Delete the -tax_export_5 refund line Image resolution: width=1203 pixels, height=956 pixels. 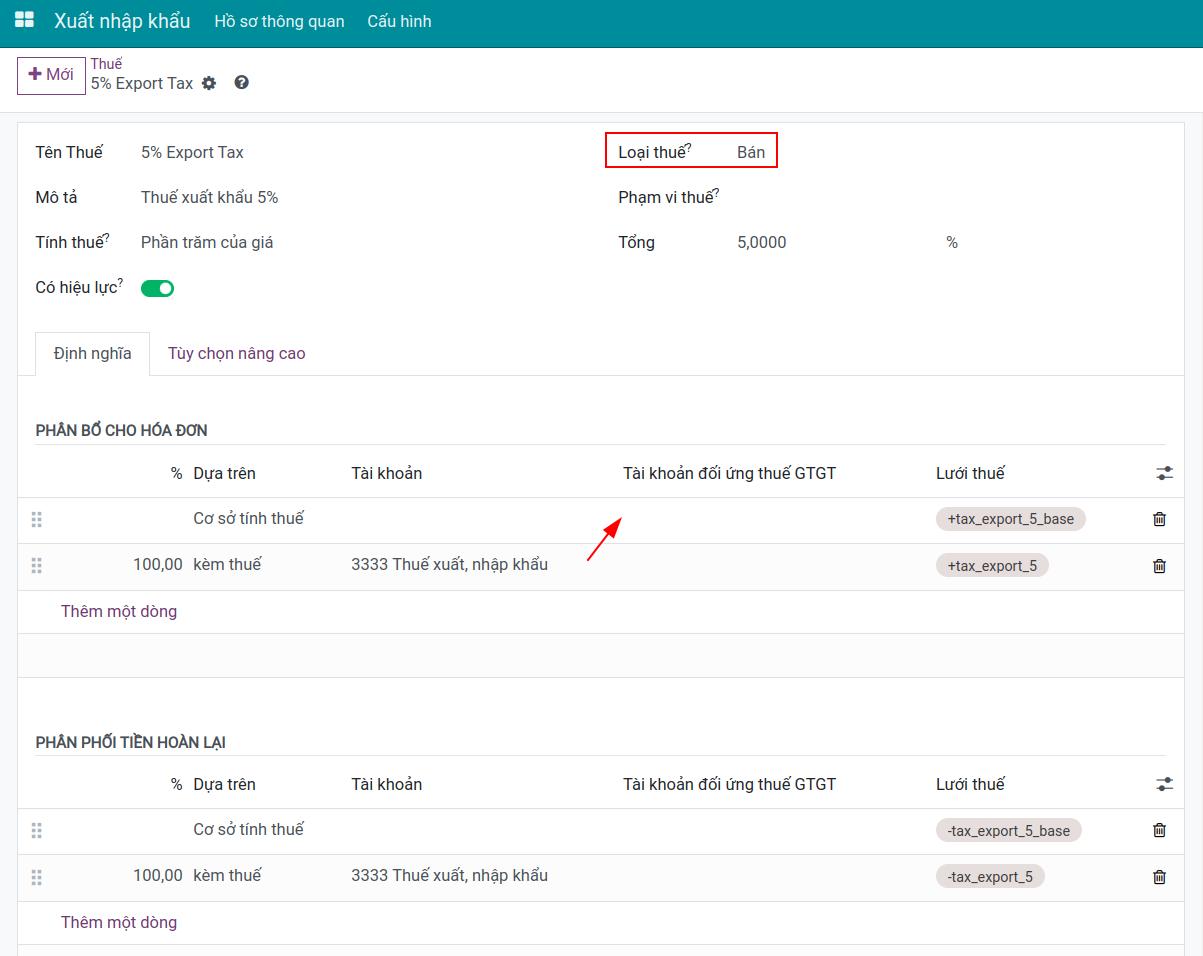pyautogui.click(x=1159, y=877)
